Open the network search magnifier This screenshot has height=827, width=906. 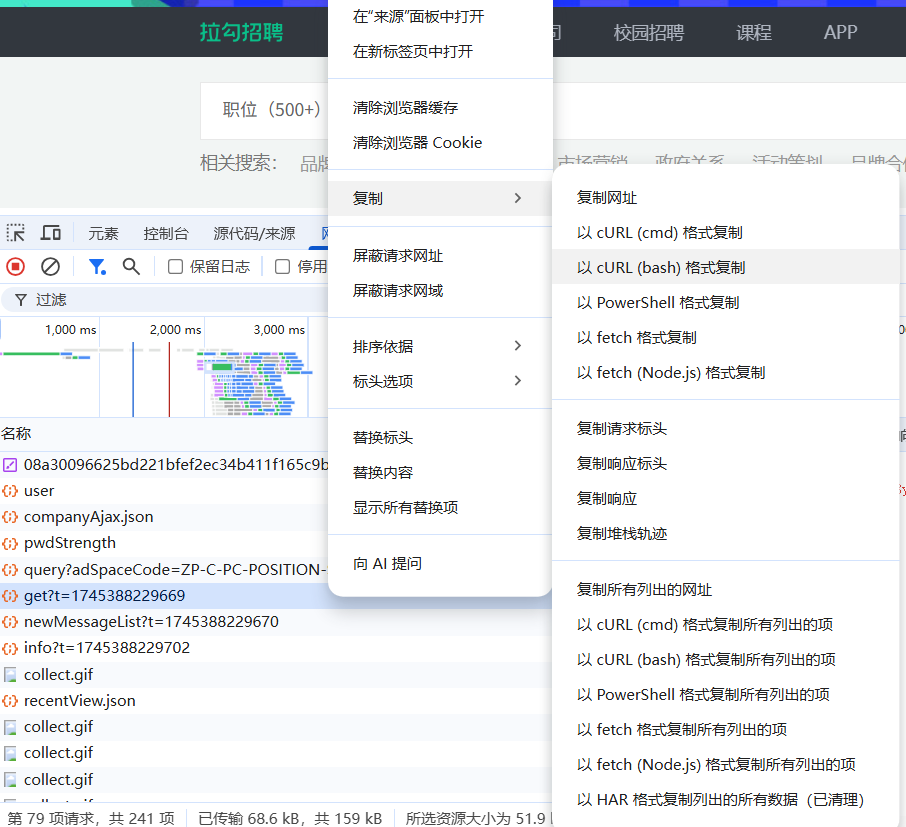[x=131, y=266]
